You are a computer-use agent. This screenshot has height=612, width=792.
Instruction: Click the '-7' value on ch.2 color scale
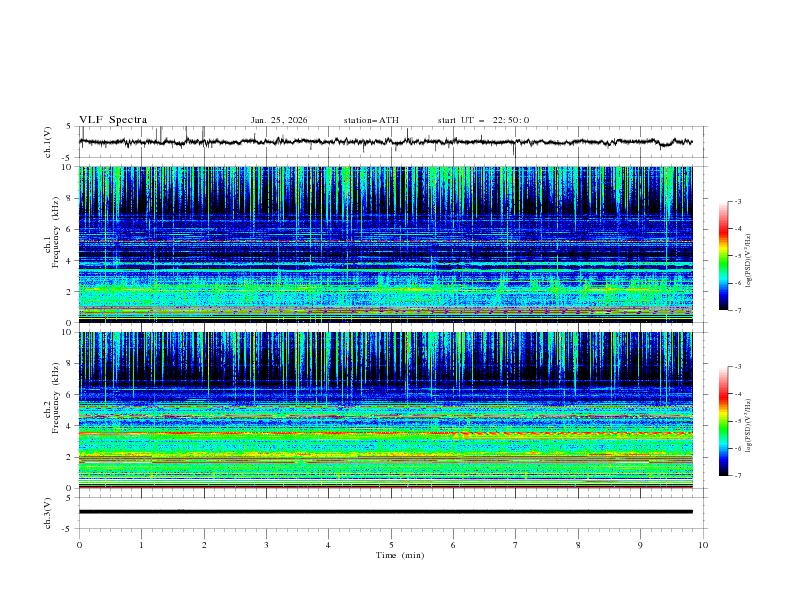click(x=737, y=475)
